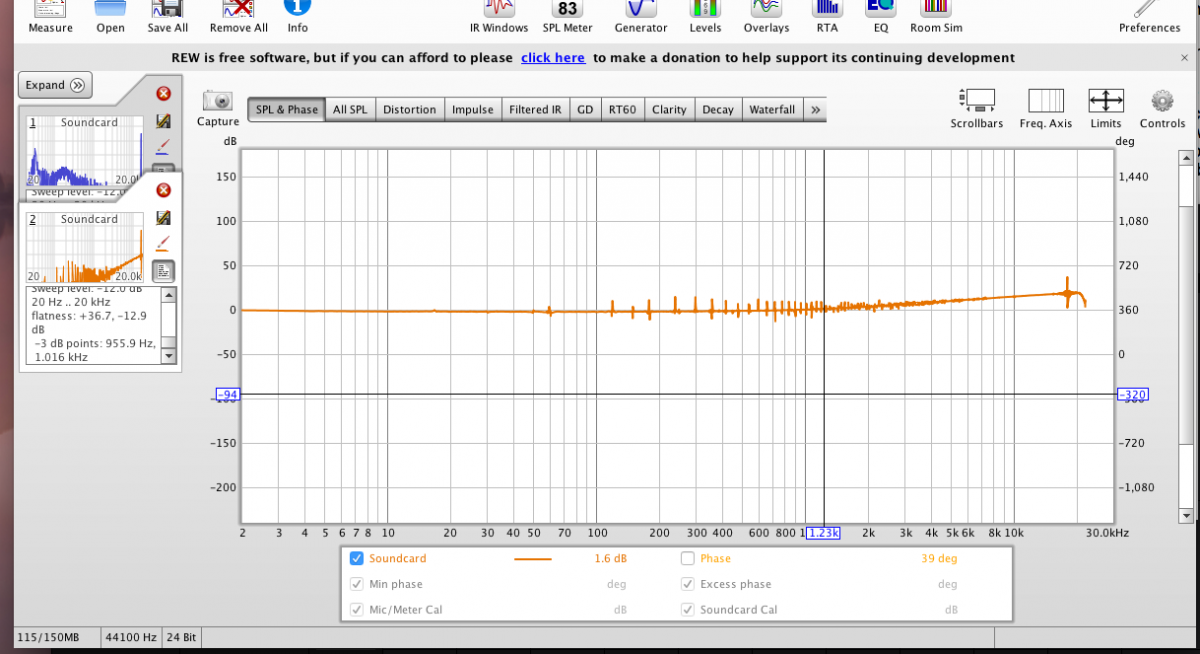This screenshot has width=1200, height=654.
Task: Open the RTA analyzer
Action: click(x=826, y=9)
